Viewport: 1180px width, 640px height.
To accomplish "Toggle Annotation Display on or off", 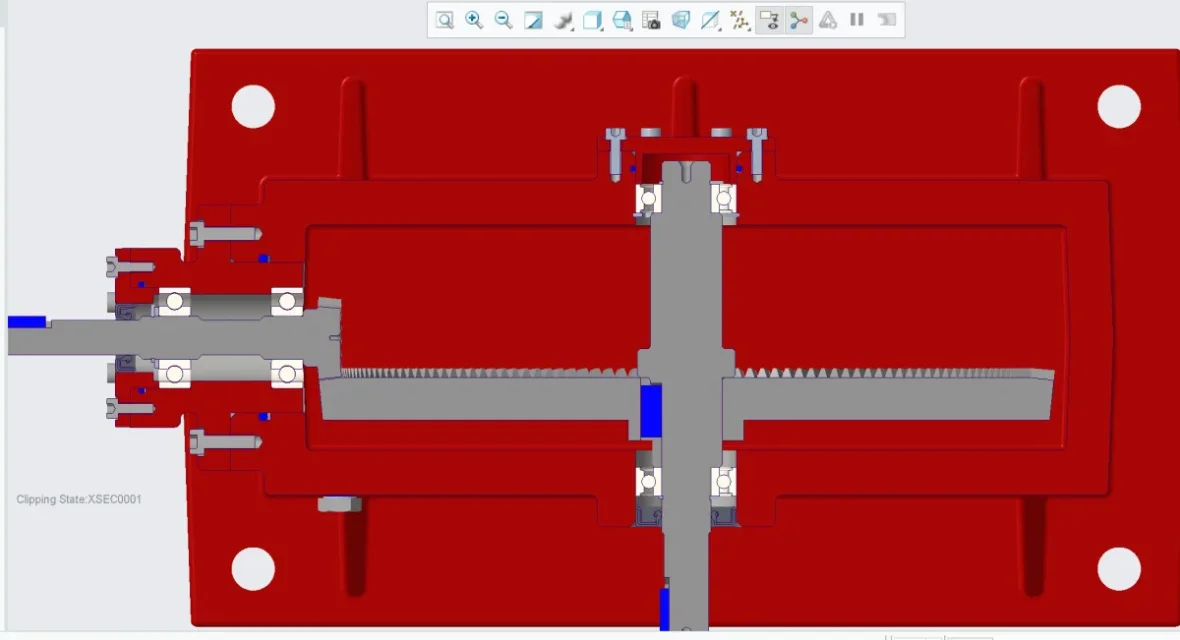I will click(x=769, y=20).
